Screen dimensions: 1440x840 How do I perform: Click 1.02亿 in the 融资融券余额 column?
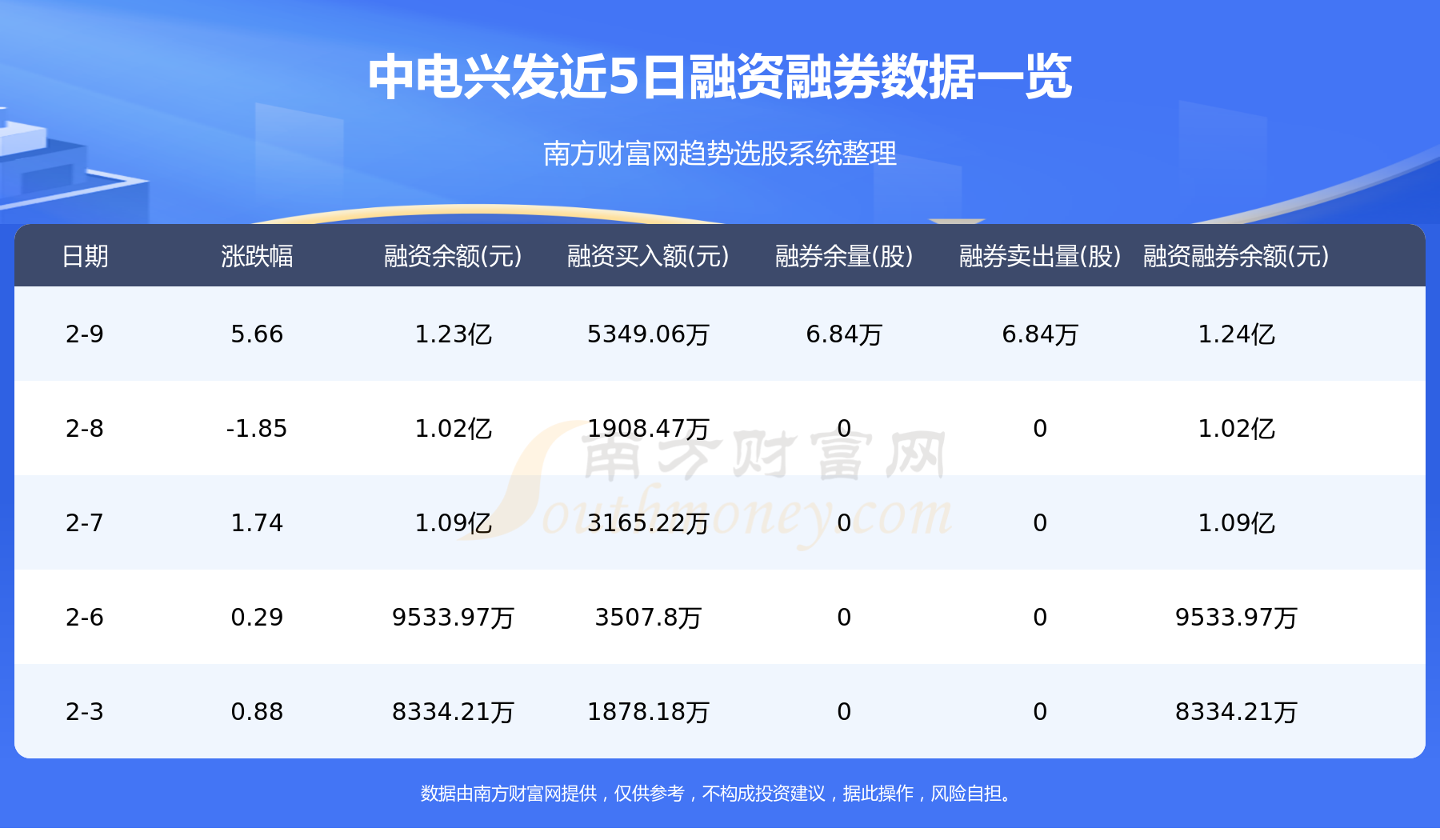pos(1236,428)
